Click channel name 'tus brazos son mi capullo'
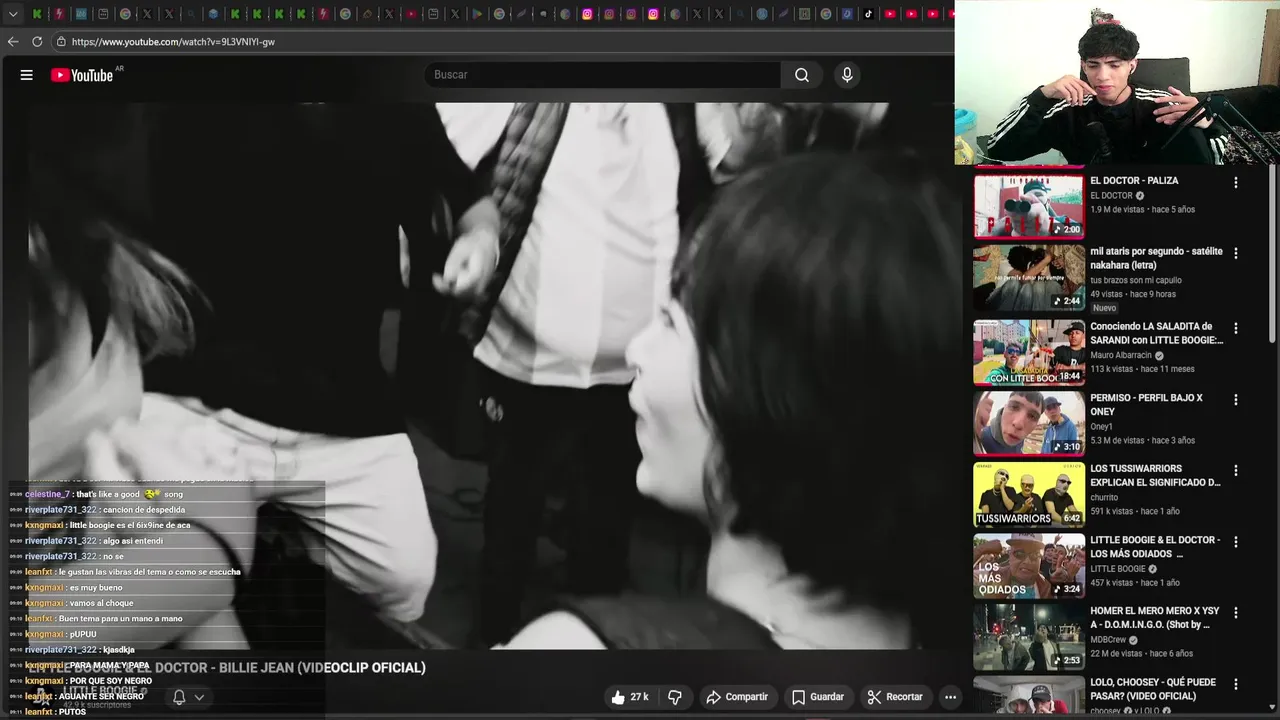The height and width of the screenshot is (720, 1280). coord(1136,280)
